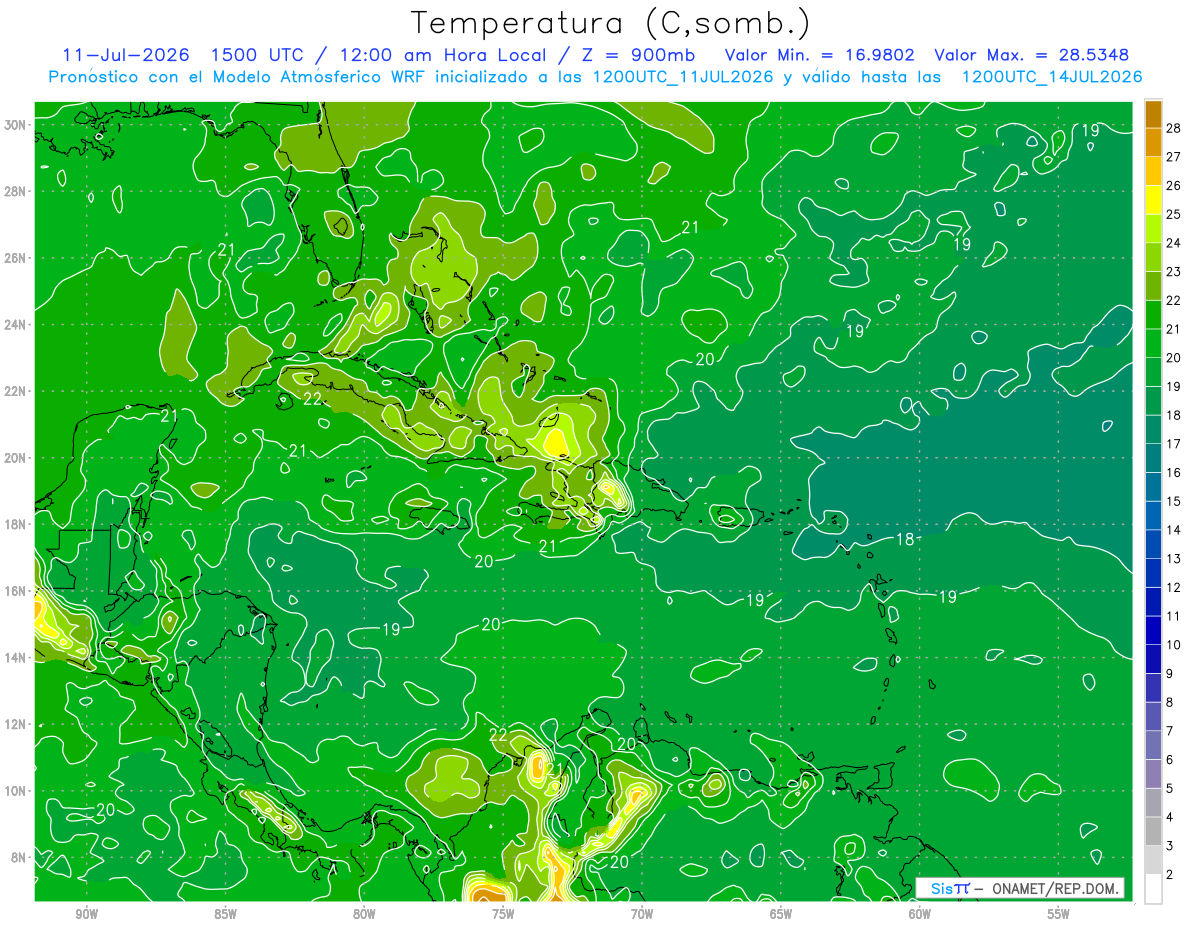
Task: Click the 26N latitude axis label
Action: coord(16,258)
